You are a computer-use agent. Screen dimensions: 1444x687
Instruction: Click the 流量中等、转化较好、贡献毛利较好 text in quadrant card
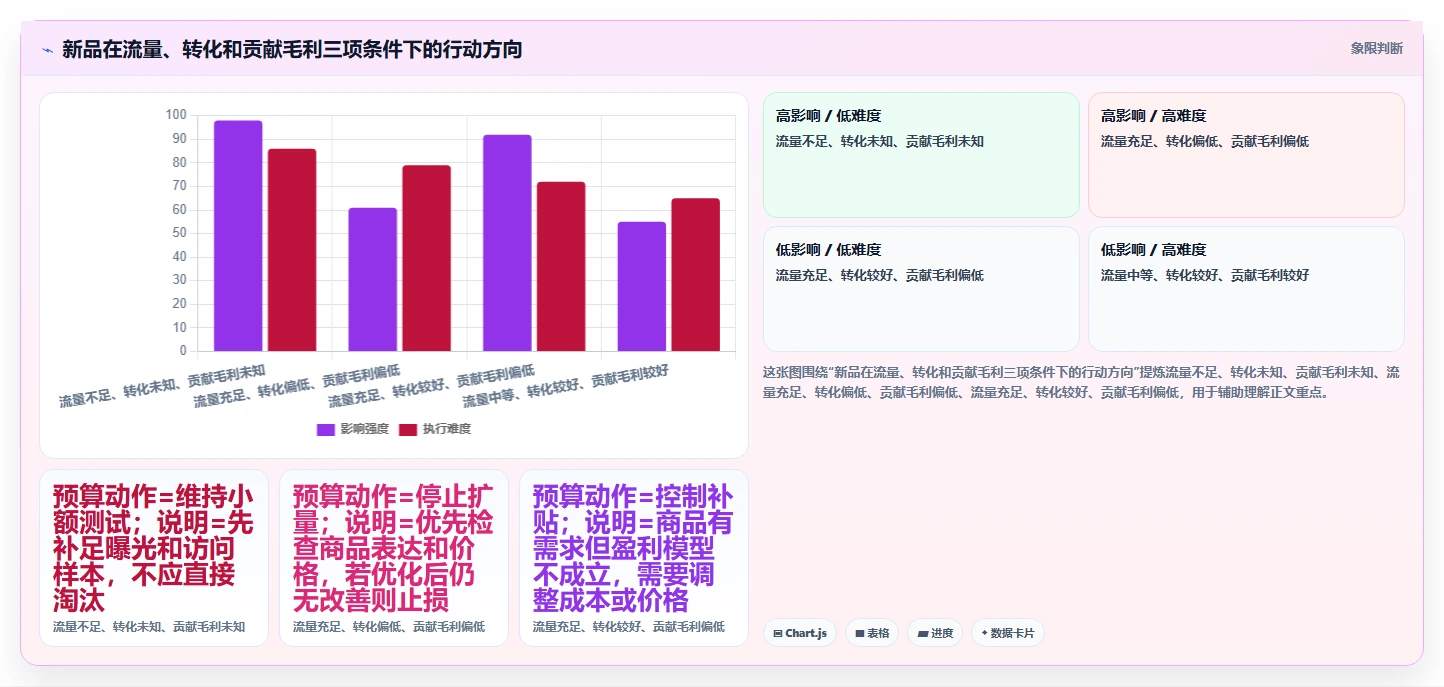tap(1205, 275)
